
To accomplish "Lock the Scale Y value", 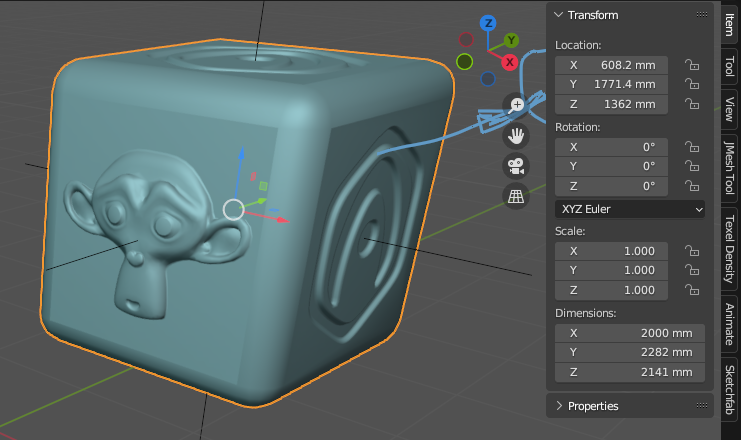I will 692,270.
